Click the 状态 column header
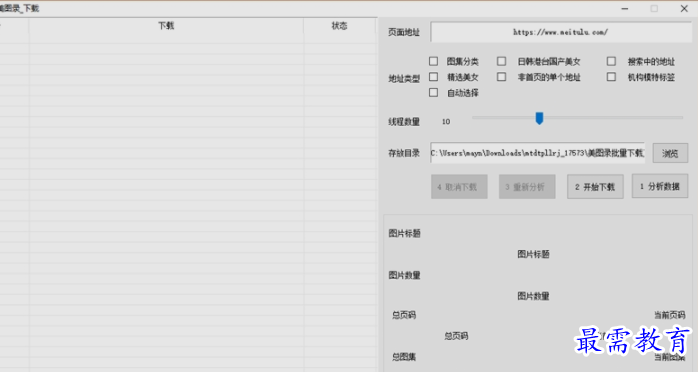Screen dimensions: 698x372 point(339,26)
